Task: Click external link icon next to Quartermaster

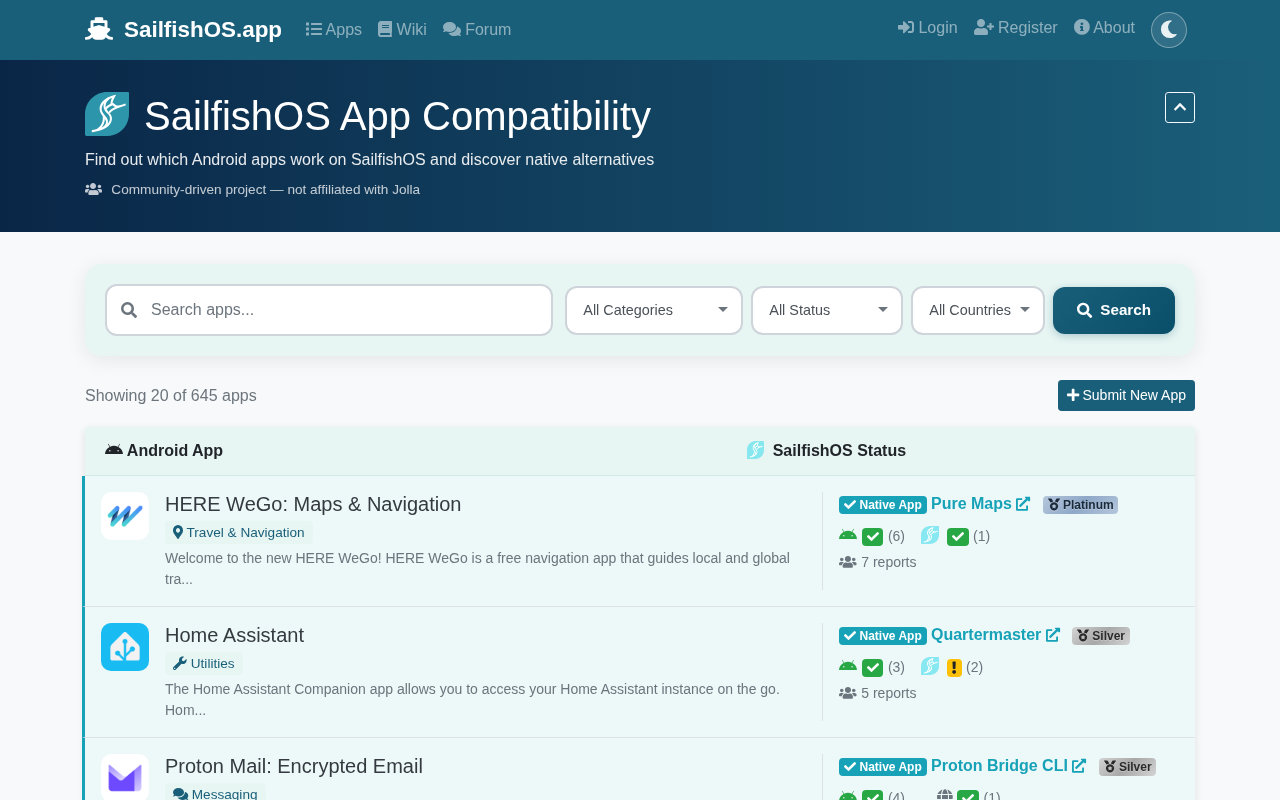Action: [1053, 635]
